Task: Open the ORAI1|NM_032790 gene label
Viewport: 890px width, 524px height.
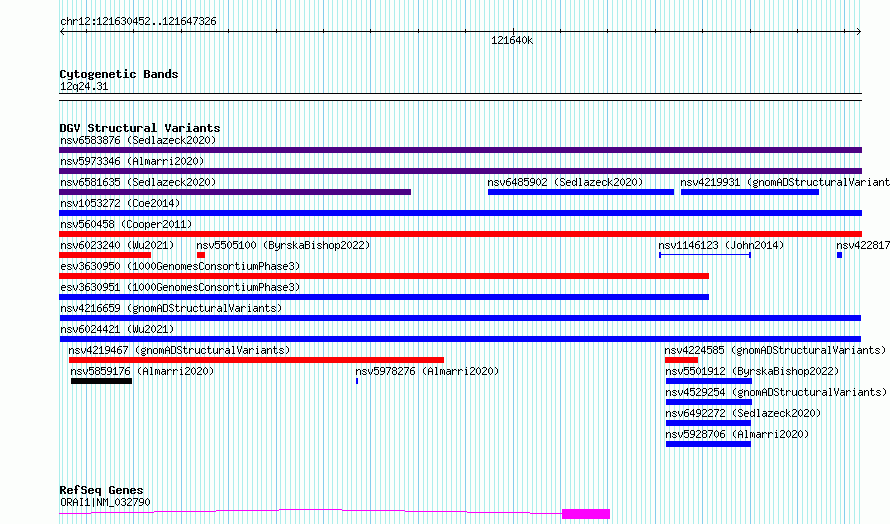Action: click(x=105, y=502)
